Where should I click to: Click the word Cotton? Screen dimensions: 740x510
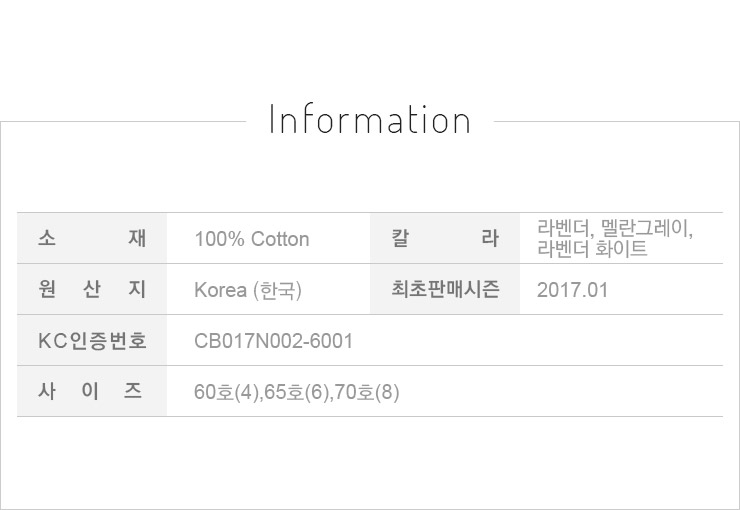pyautogui.click(x=280, y=239)
